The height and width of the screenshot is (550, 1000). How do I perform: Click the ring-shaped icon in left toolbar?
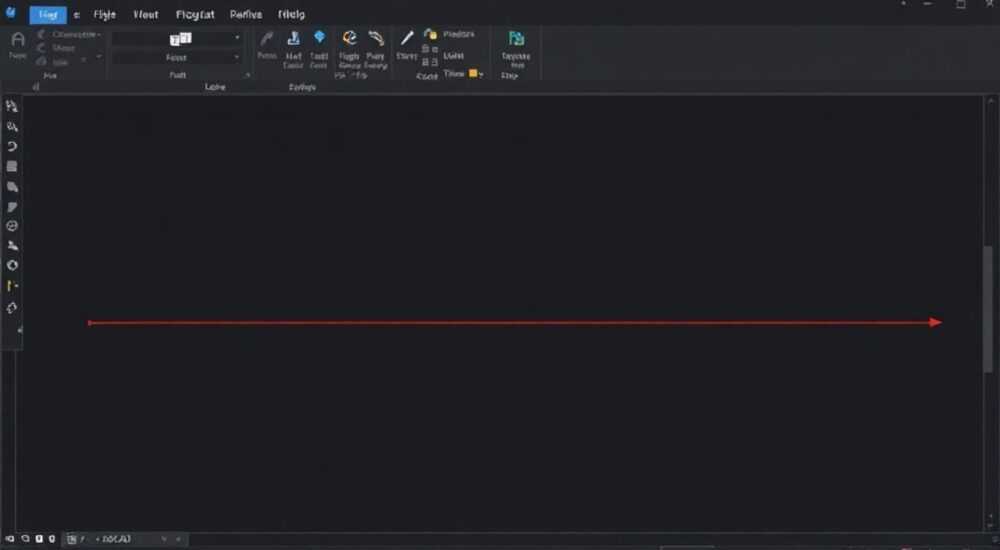pos(12,265)
